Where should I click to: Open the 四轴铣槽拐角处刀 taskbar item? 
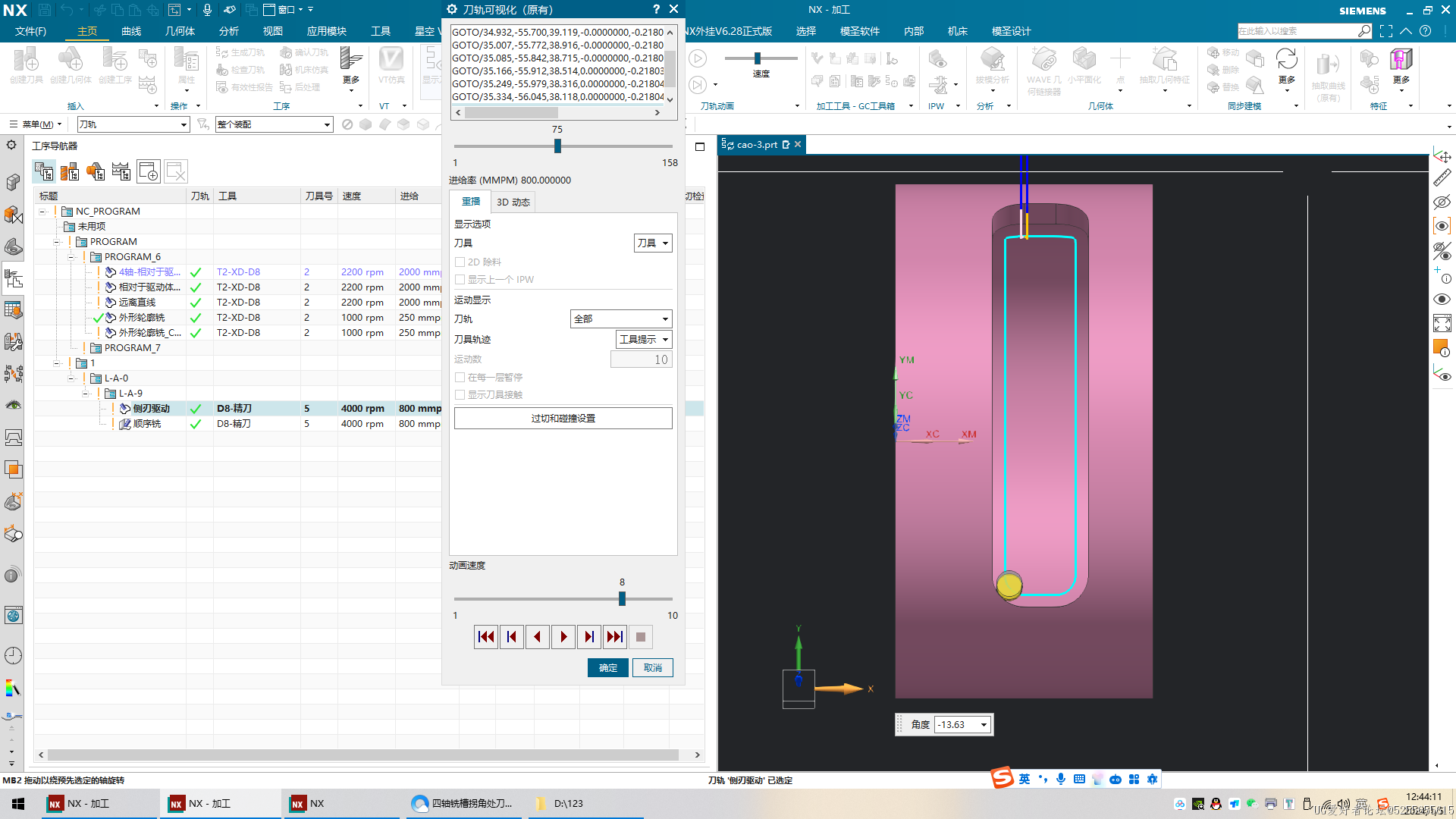[x=463, y=804]
